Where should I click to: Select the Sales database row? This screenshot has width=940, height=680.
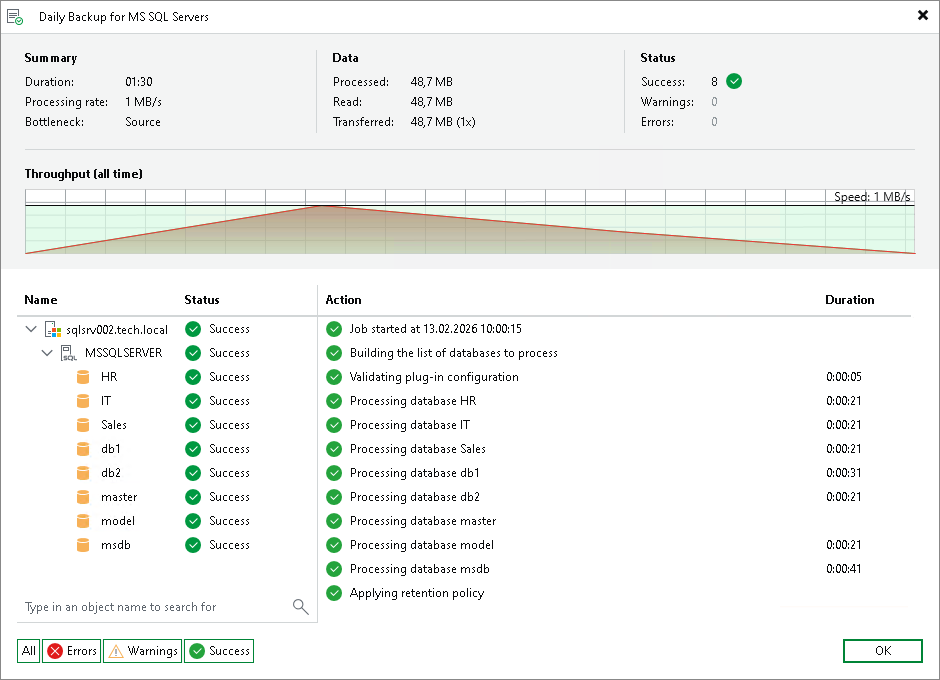coord(165,425)
